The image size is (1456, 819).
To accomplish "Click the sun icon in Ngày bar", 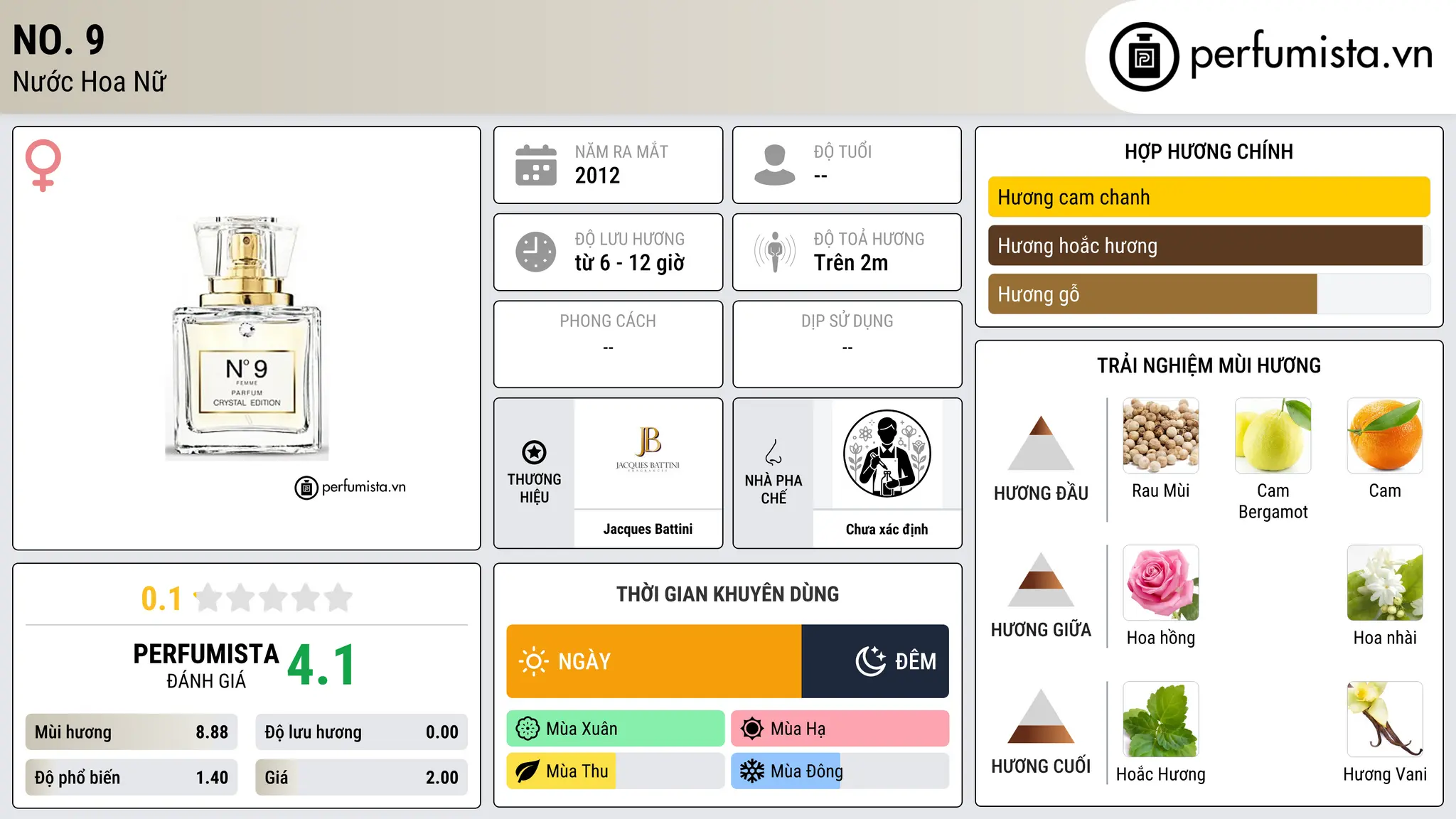I will click(533, 661).
